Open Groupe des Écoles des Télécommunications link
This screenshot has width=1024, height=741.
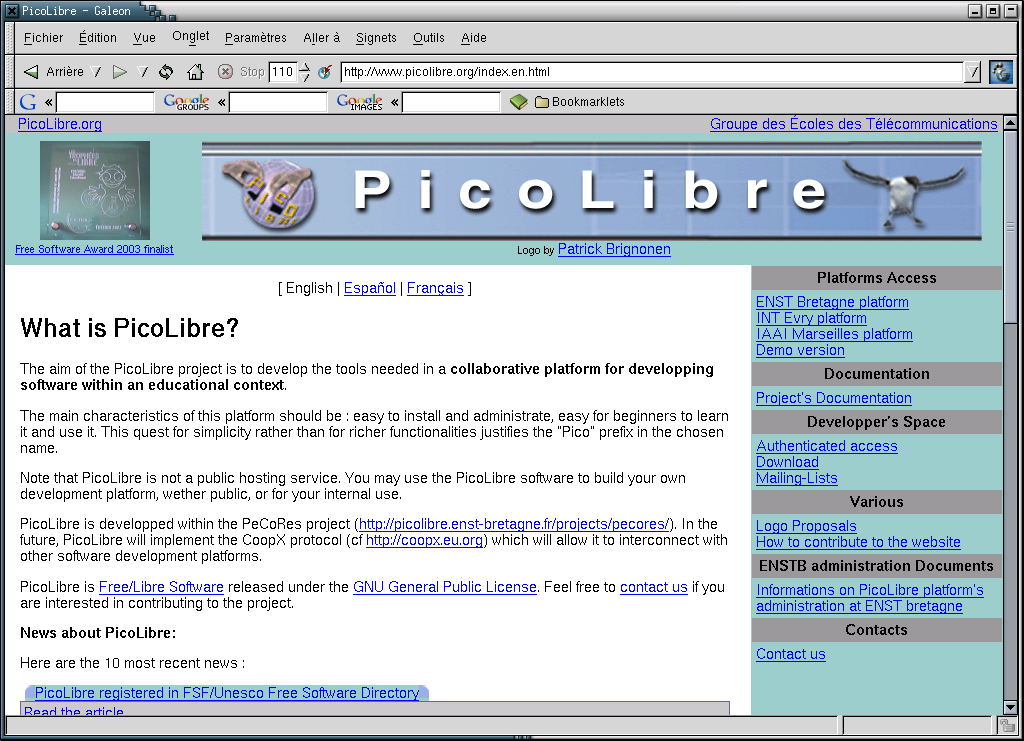click(x=854, y=124)
